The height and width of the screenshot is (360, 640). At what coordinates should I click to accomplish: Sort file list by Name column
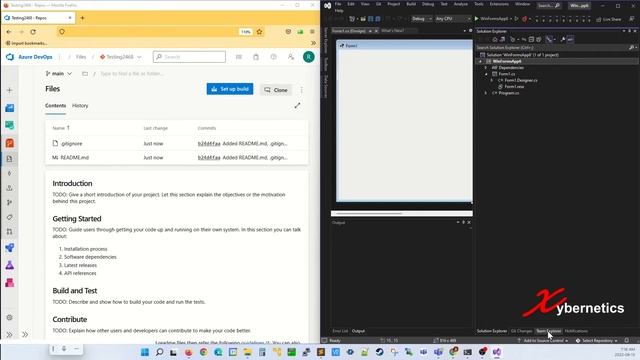(61, 128)
